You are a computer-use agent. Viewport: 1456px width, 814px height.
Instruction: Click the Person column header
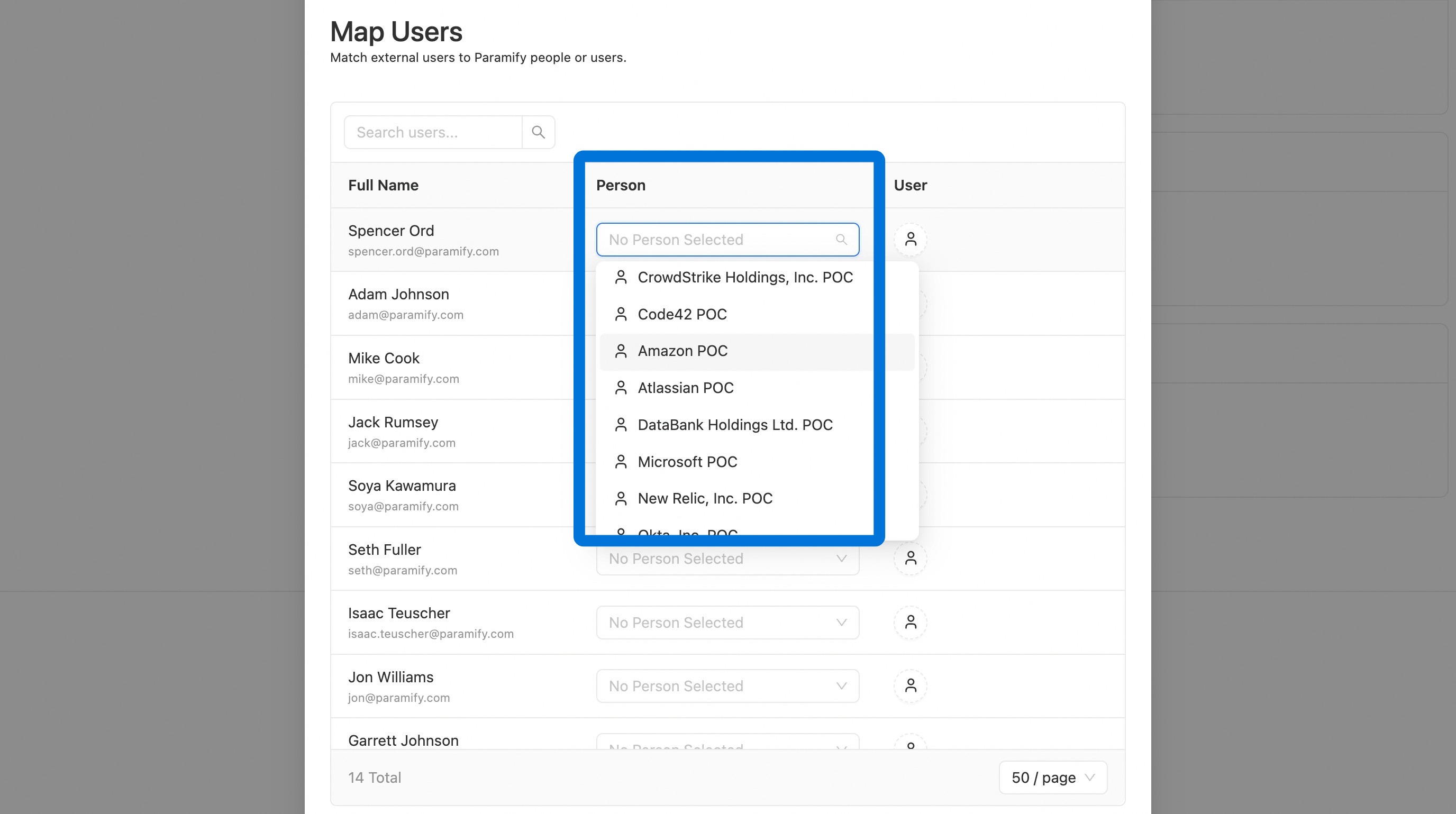pos(621,185)
